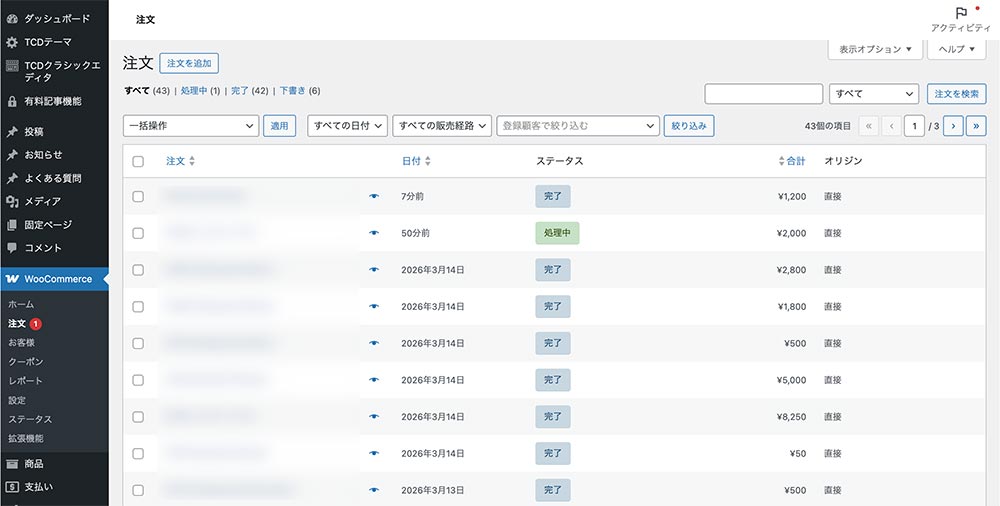The width and height of the screenshot is (1000, 506).
Task: Open the すべての販売経路 dropdown
Action: tap(442, 126)
